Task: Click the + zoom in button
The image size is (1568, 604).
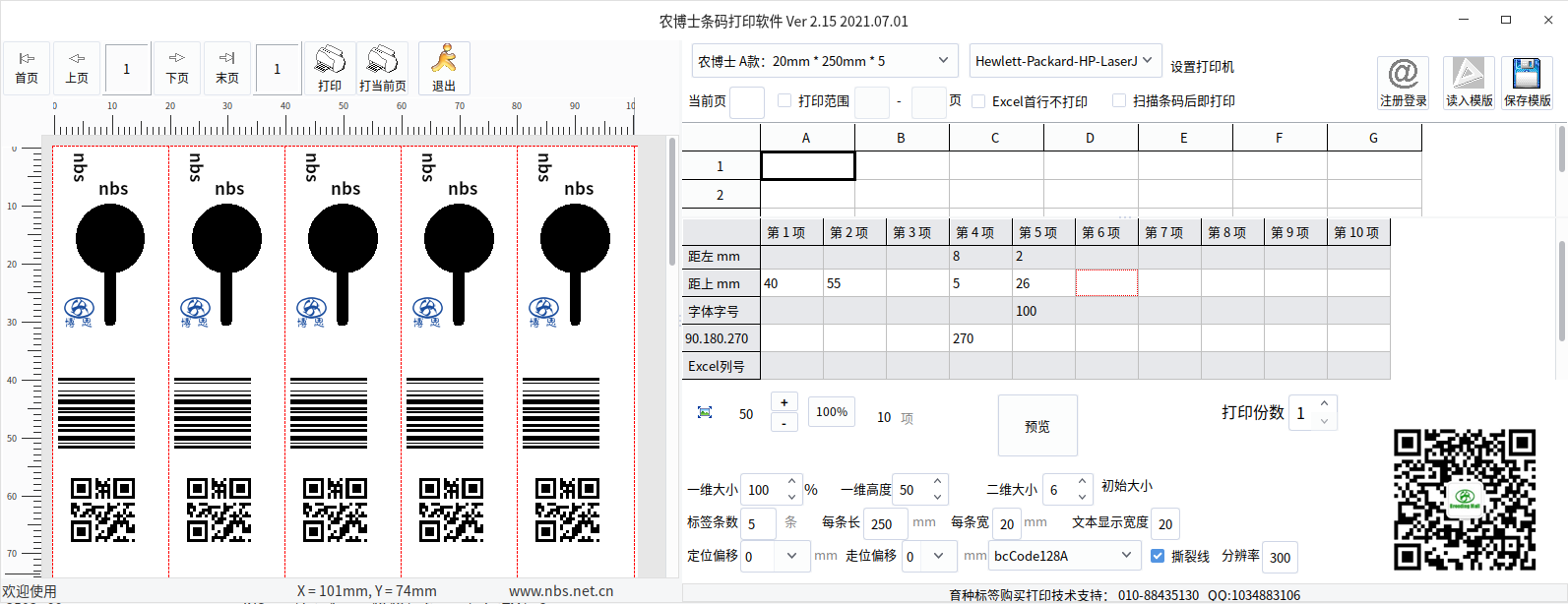Action: (x=784, y=402)
